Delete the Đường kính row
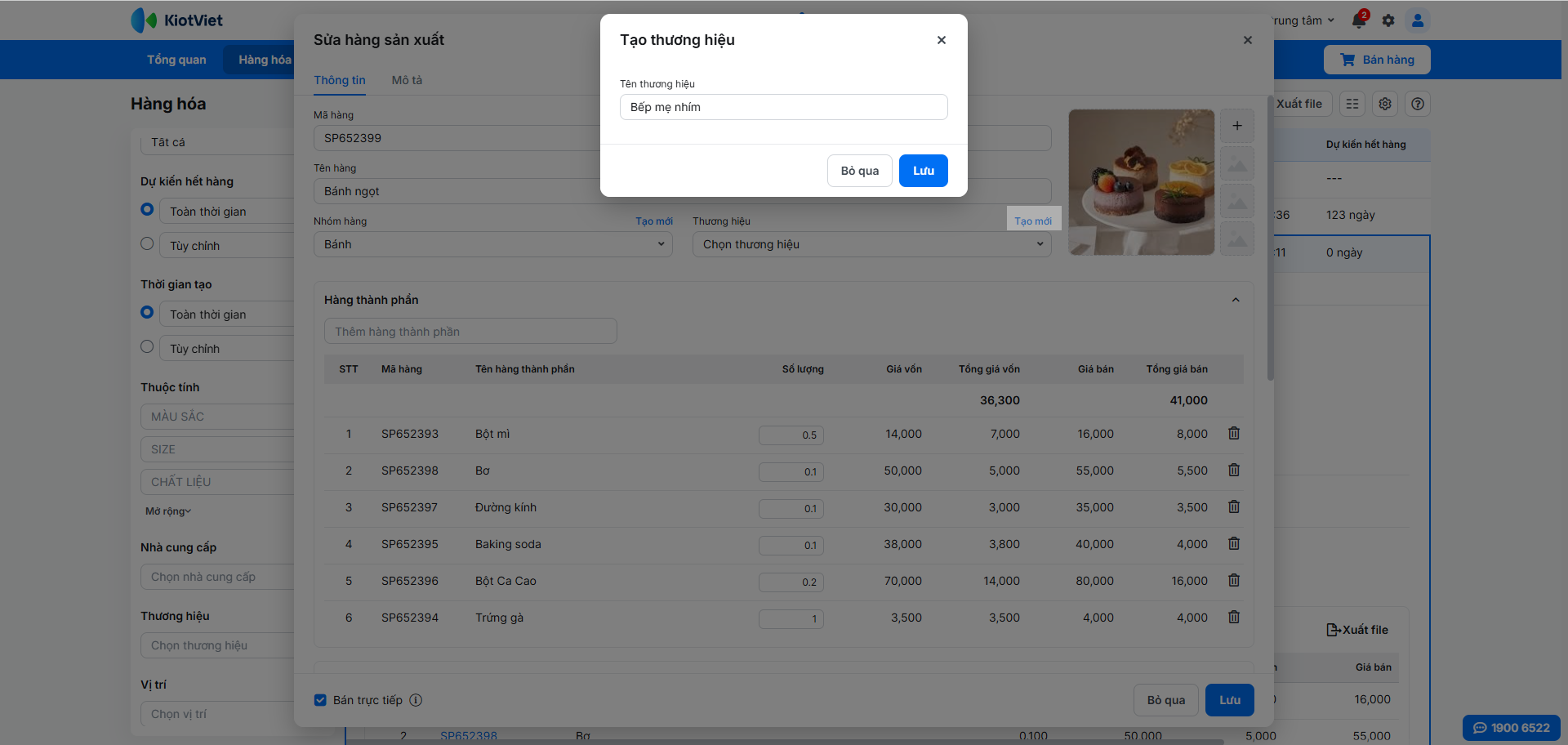 (x=1234, y=507)
